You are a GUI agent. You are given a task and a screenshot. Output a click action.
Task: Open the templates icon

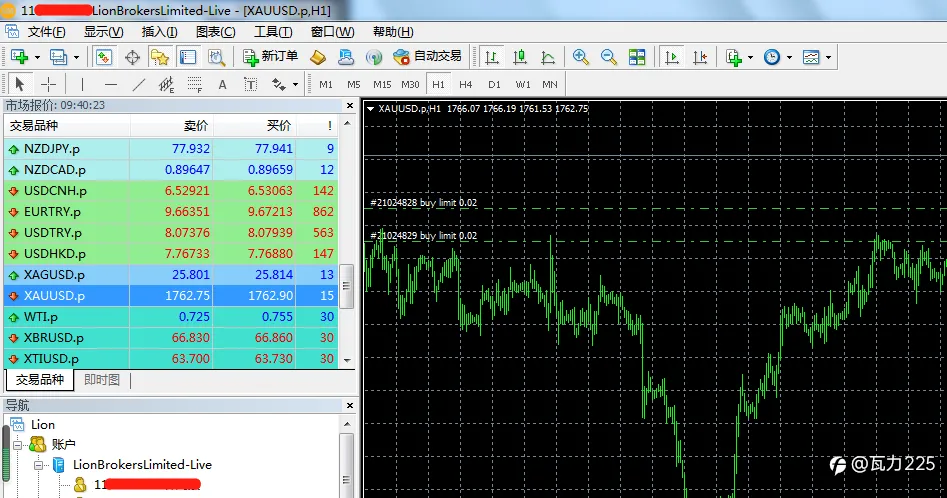click(x=811, y=57)
